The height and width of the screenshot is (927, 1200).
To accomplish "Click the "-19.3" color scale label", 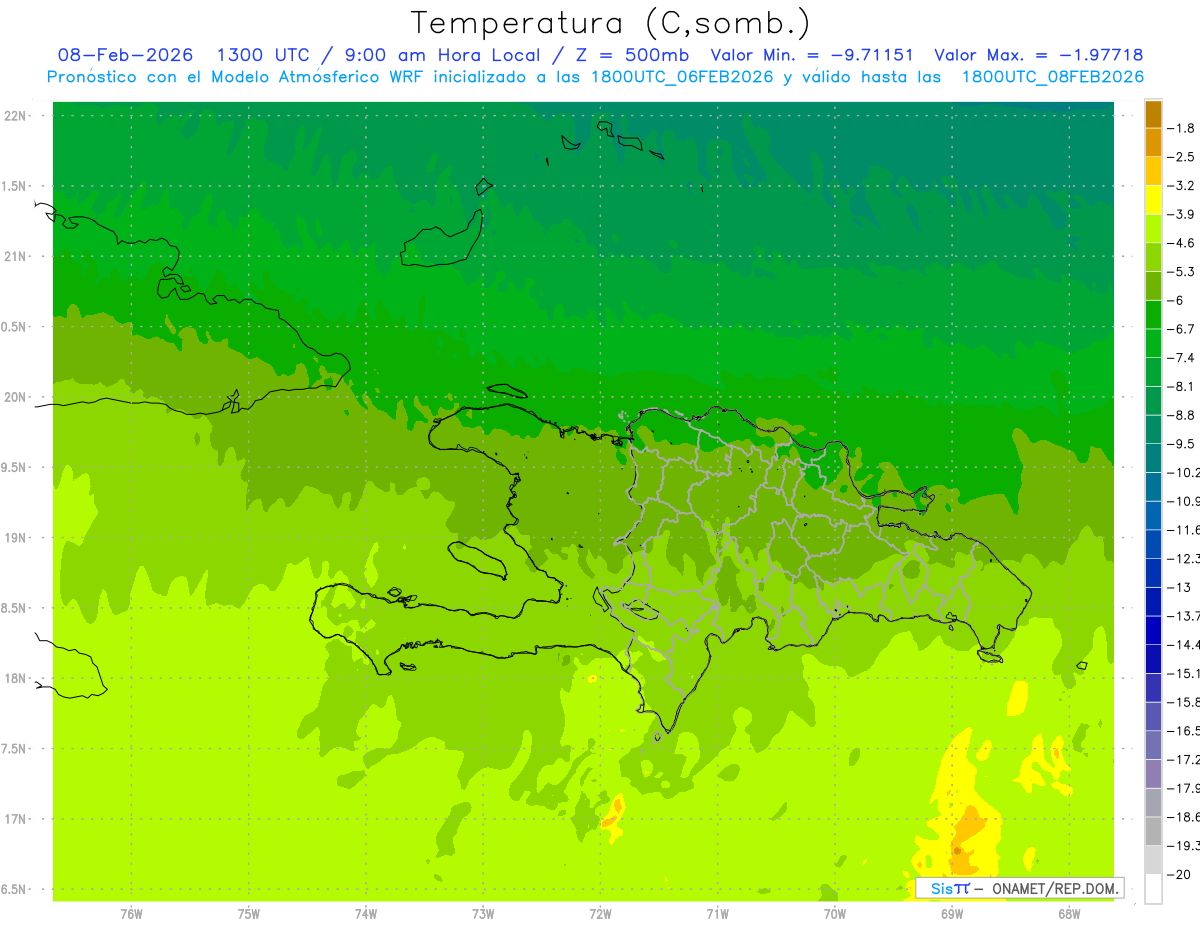I will point(1185,846).
